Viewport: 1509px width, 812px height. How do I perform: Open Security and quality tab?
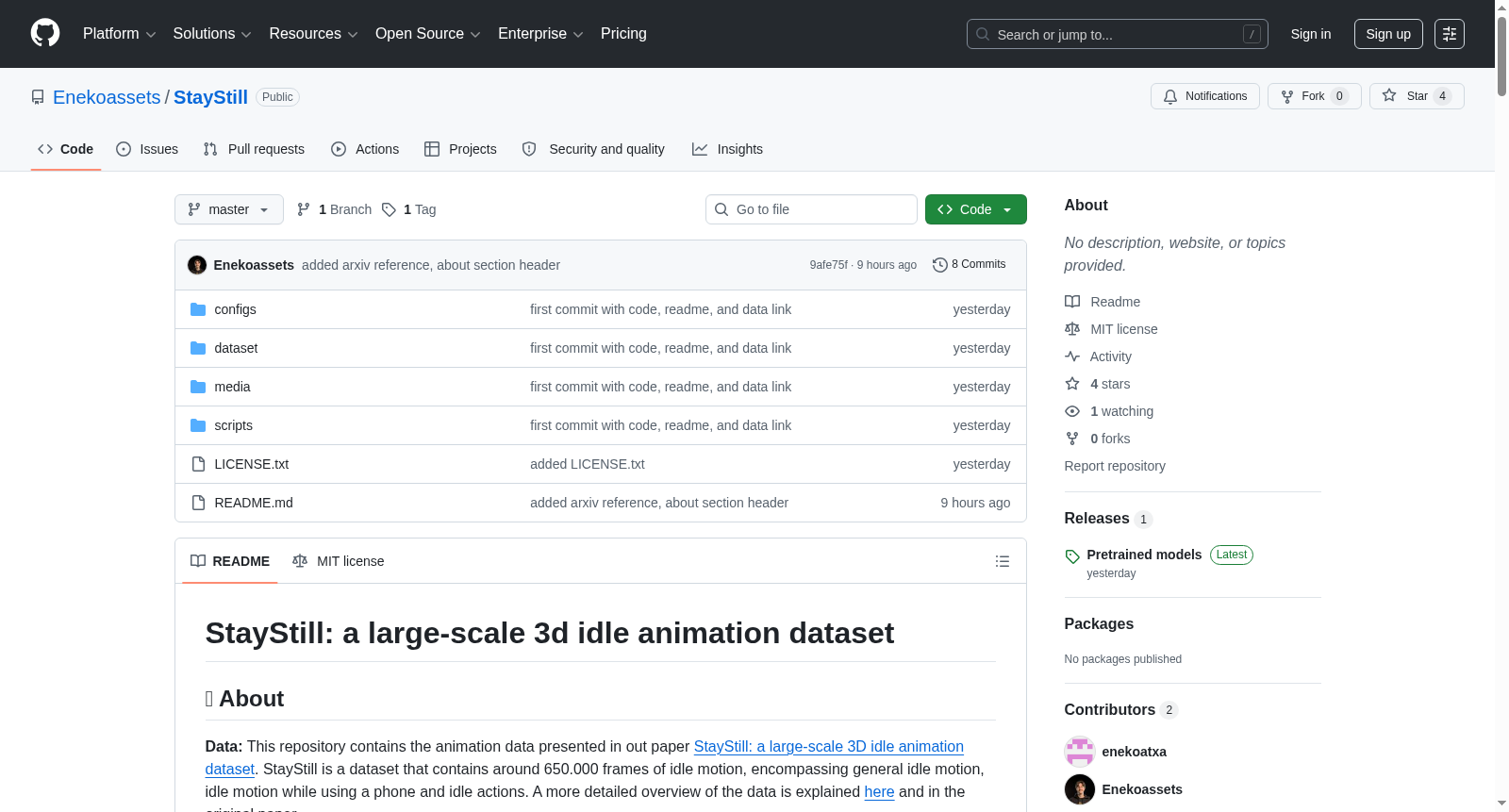pyautogui.click(x=593, y=149)
